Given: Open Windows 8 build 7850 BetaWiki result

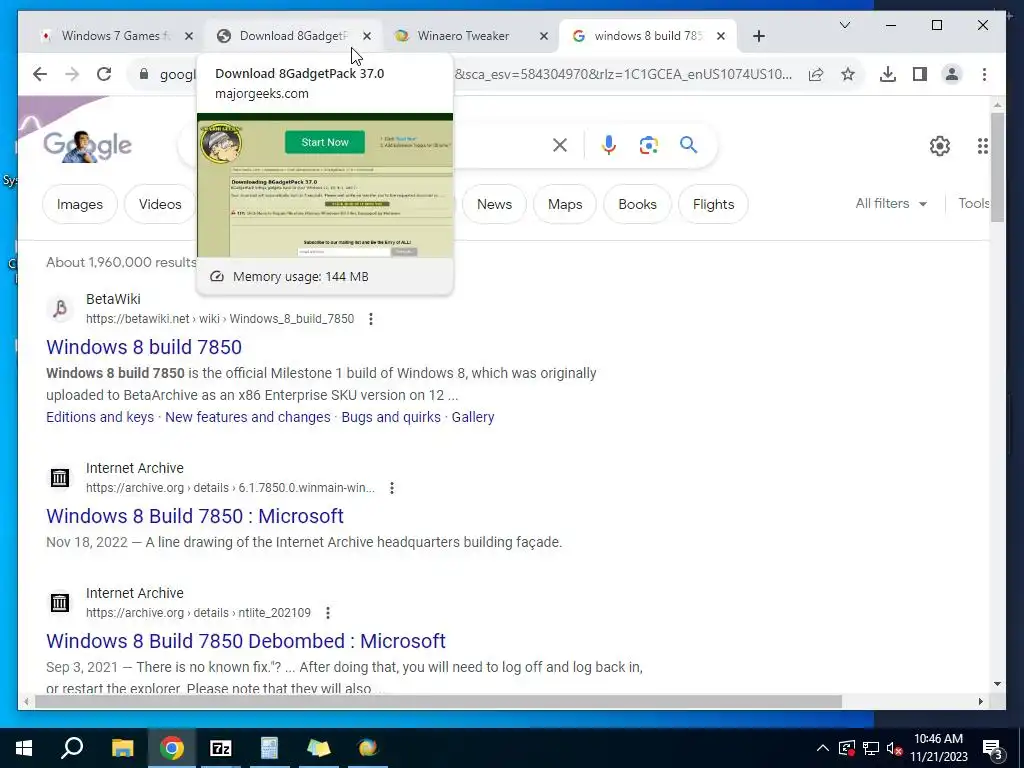Looking at the screenshot, I should (144, 347).
